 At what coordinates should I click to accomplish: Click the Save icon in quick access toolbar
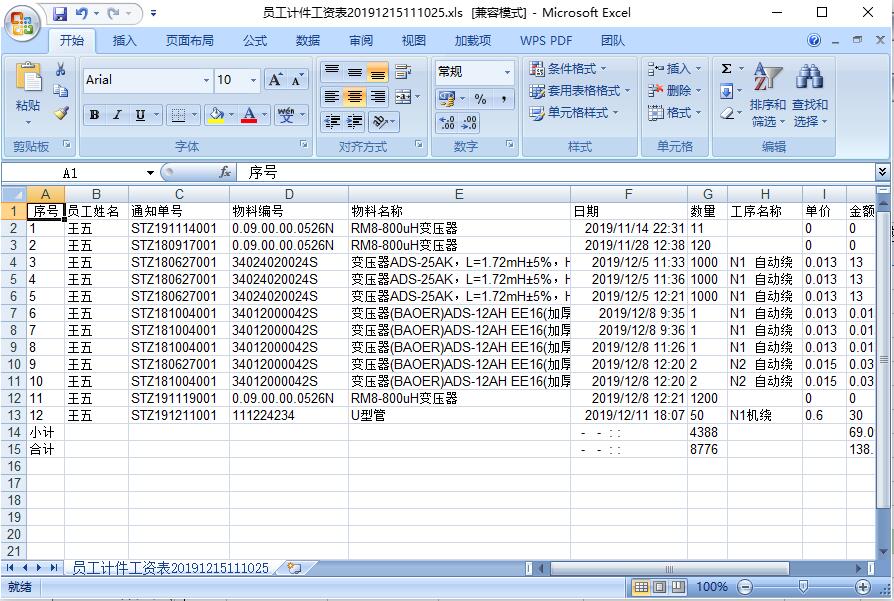(x=60, y=14)
